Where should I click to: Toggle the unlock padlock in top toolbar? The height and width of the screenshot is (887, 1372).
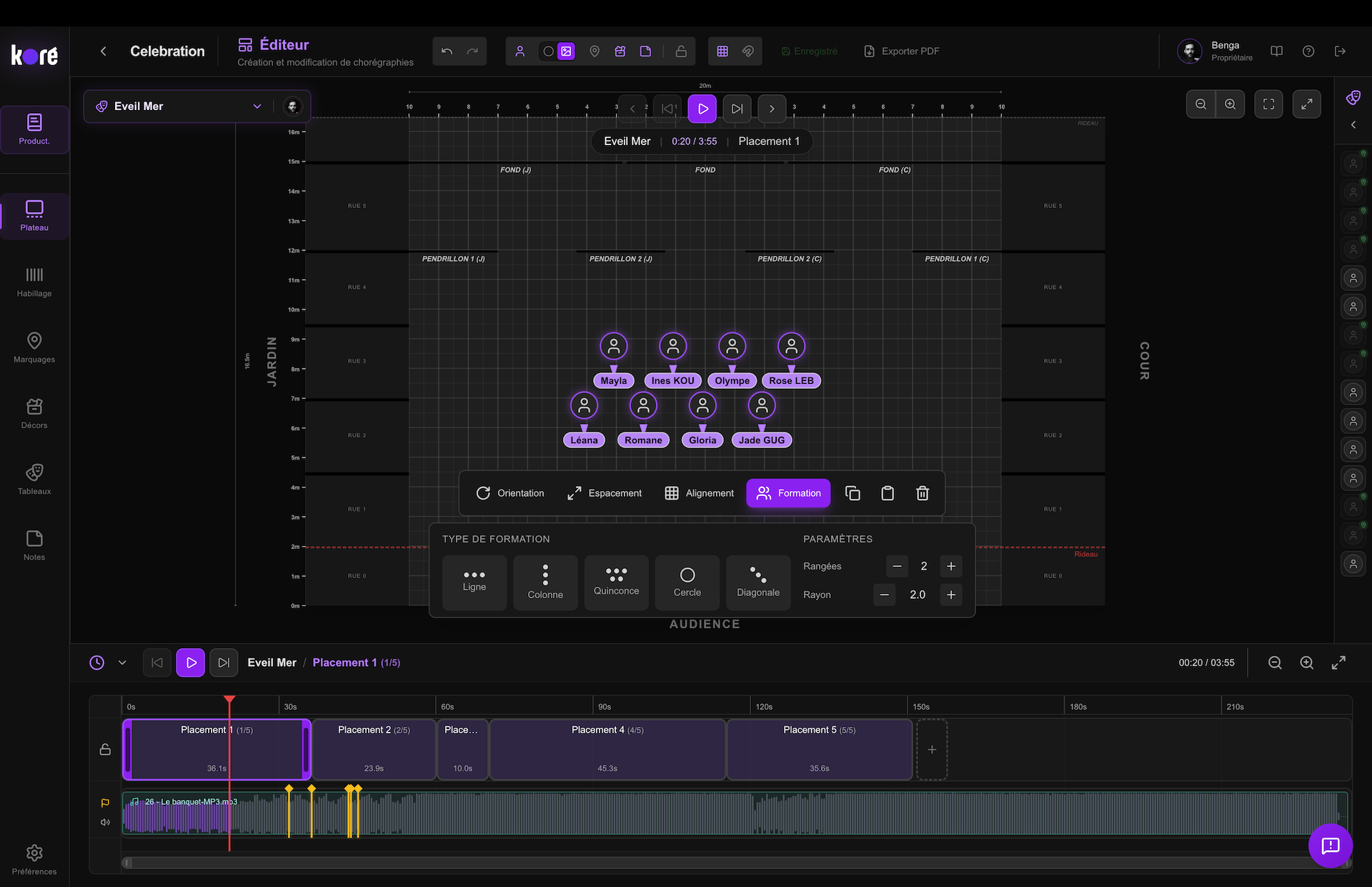681,51
